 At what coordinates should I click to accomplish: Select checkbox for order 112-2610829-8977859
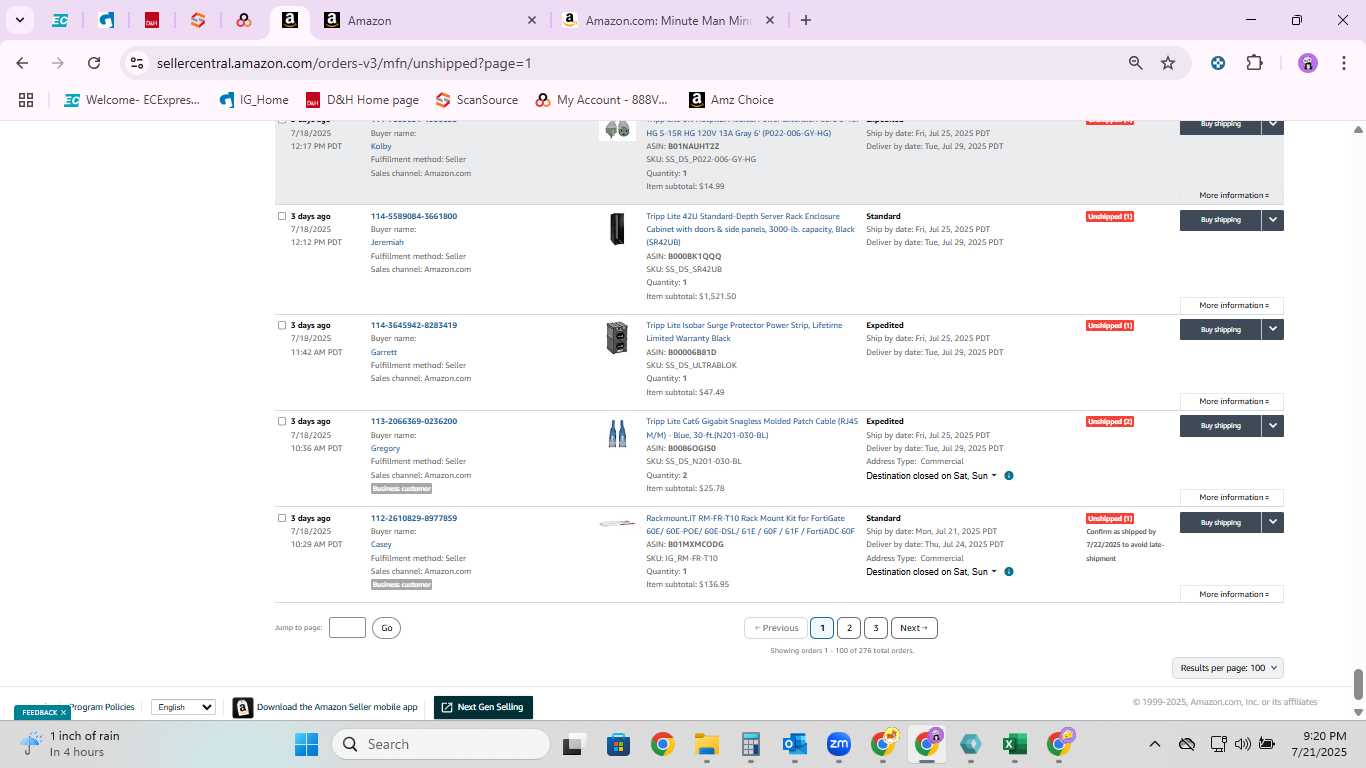click(x=282, y=518)
